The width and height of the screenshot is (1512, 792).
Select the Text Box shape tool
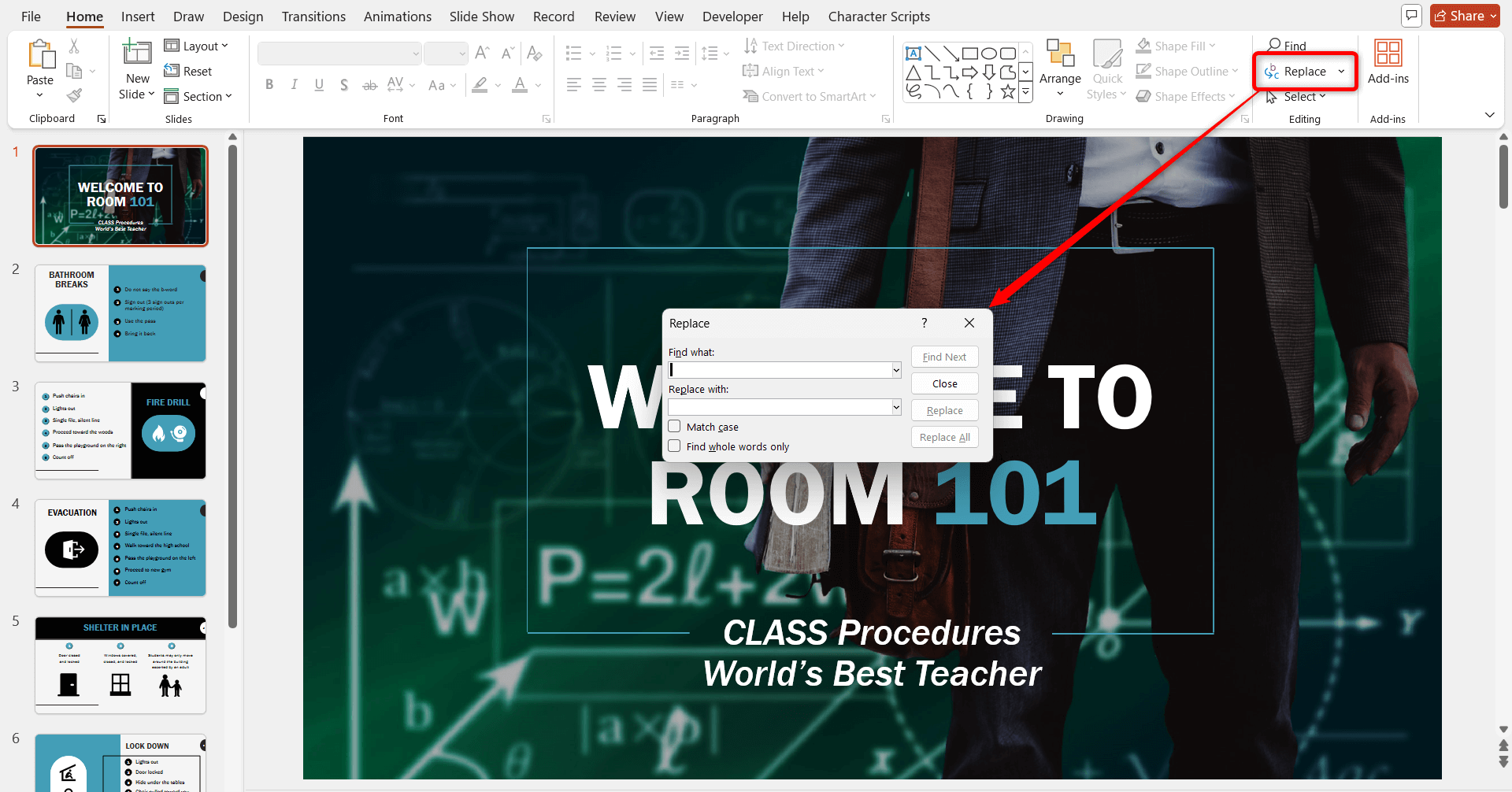[x=913, y=53]
